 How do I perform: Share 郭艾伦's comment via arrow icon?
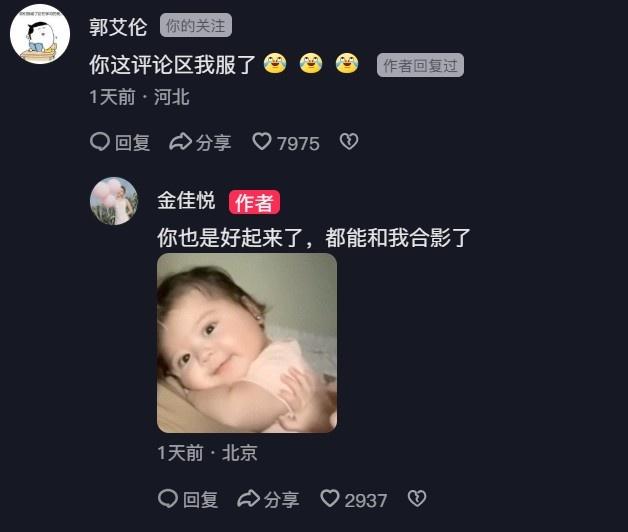[x=180, y=142]
